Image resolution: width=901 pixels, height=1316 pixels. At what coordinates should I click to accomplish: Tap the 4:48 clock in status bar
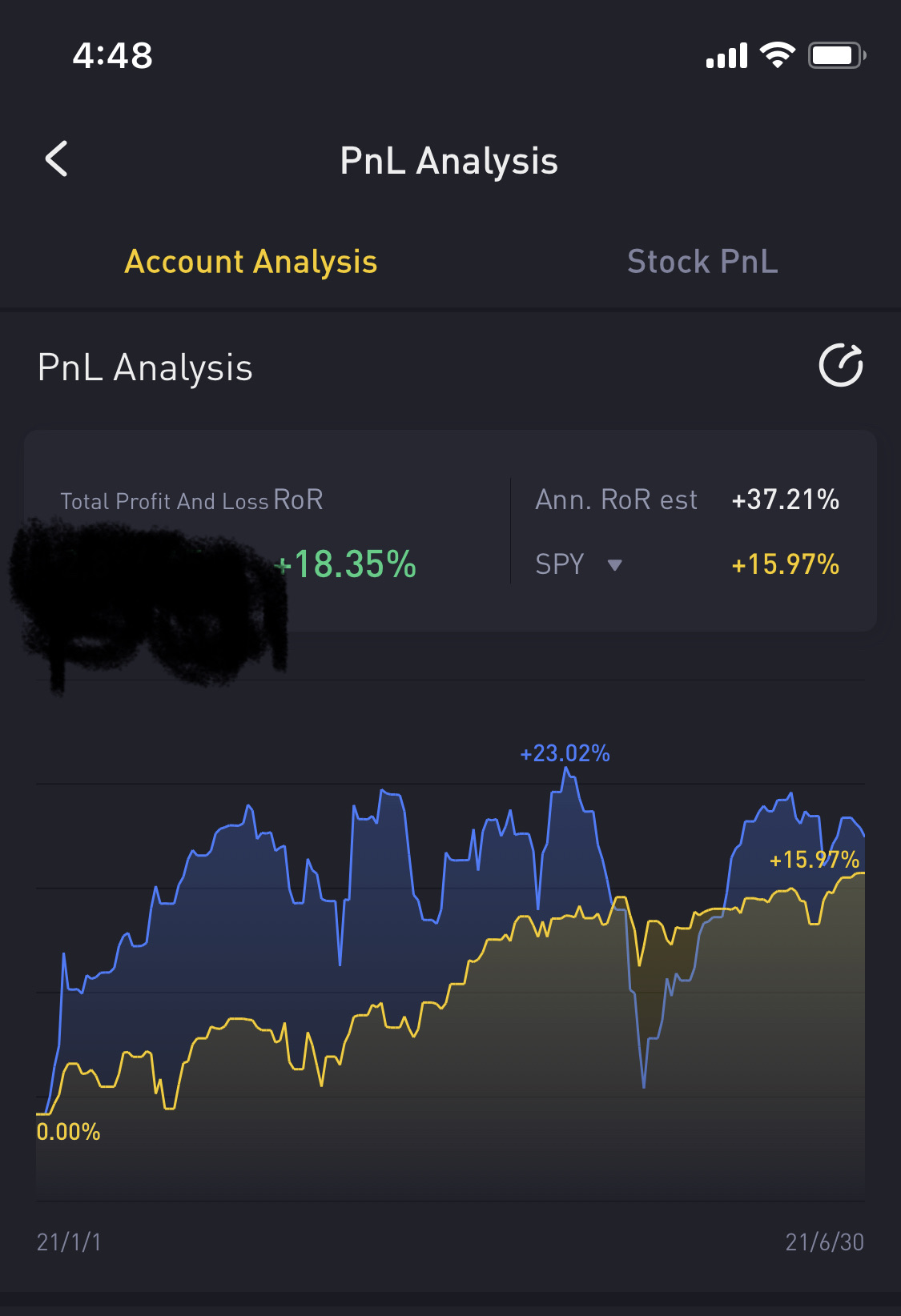tap(113, 55)
